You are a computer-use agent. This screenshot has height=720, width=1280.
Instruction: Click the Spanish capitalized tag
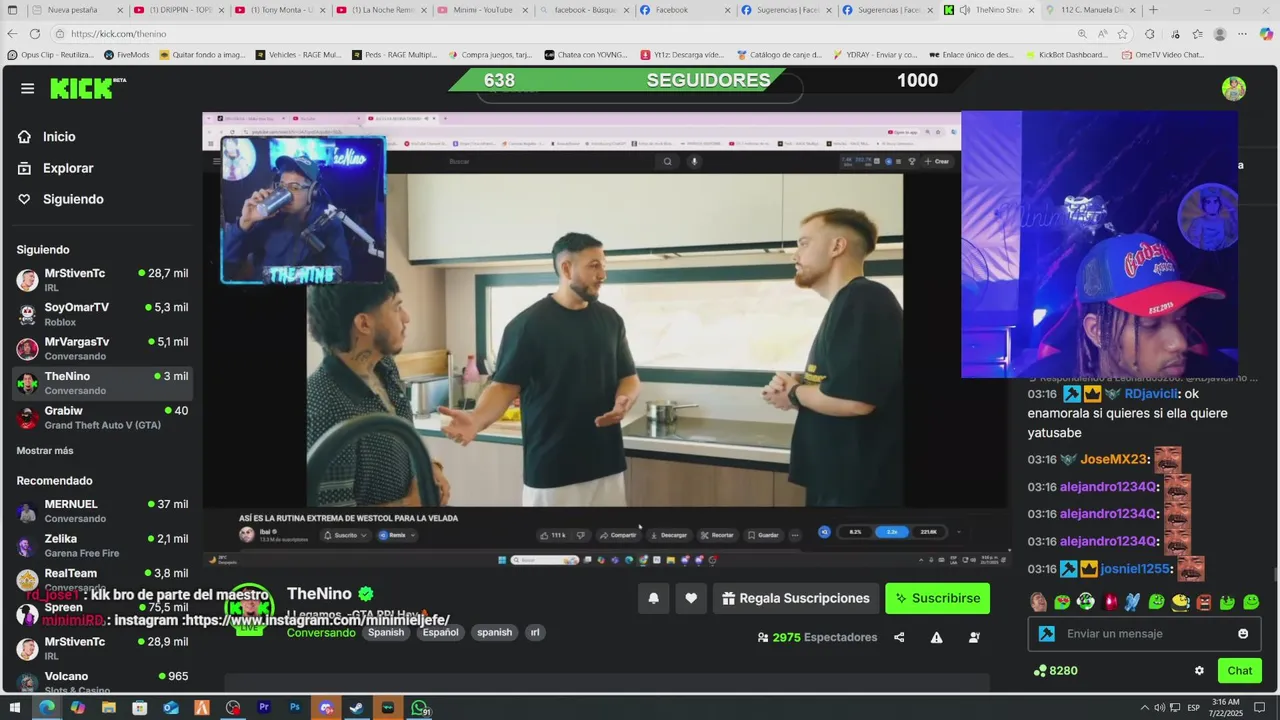tap(386, 632)
